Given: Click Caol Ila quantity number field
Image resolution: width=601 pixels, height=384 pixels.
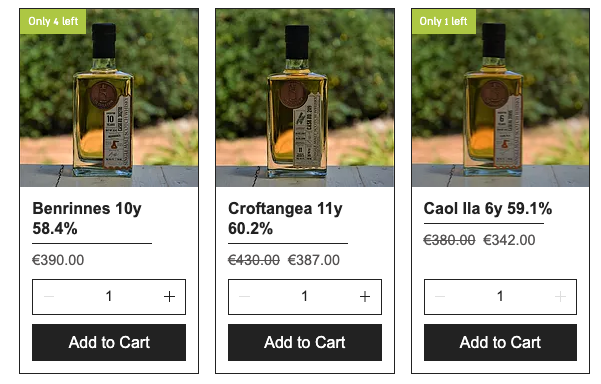Looking at the screenshot, I should 500,297.
